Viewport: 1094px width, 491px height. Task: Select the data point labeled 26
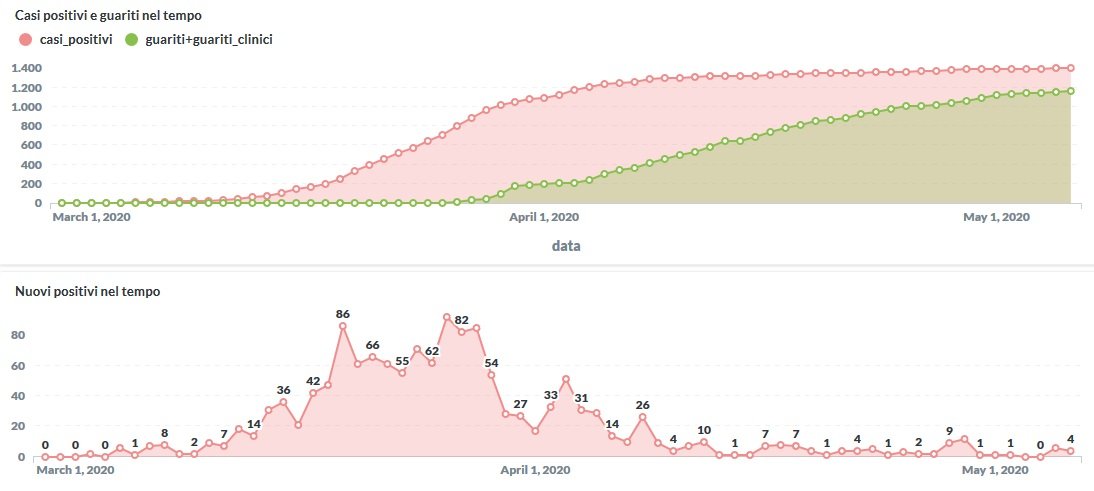pos(642,417)
